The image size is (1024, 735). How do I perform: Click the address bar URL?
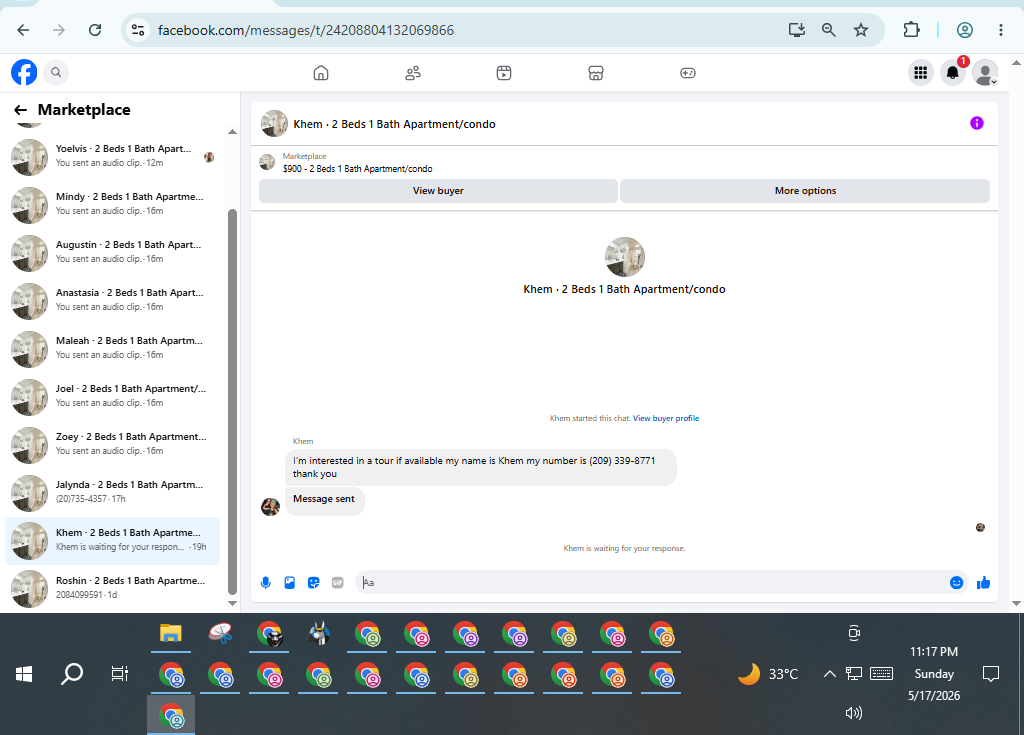306,30
